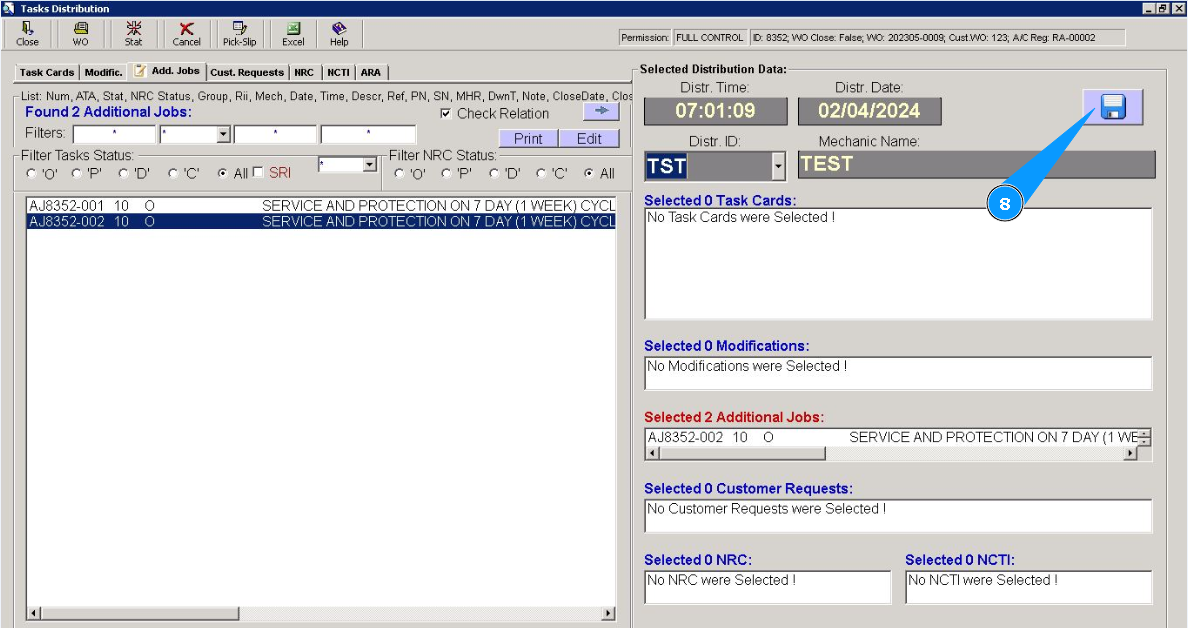Click the Close toolbar icon
Screen dimensions: 1188x628
27,34
